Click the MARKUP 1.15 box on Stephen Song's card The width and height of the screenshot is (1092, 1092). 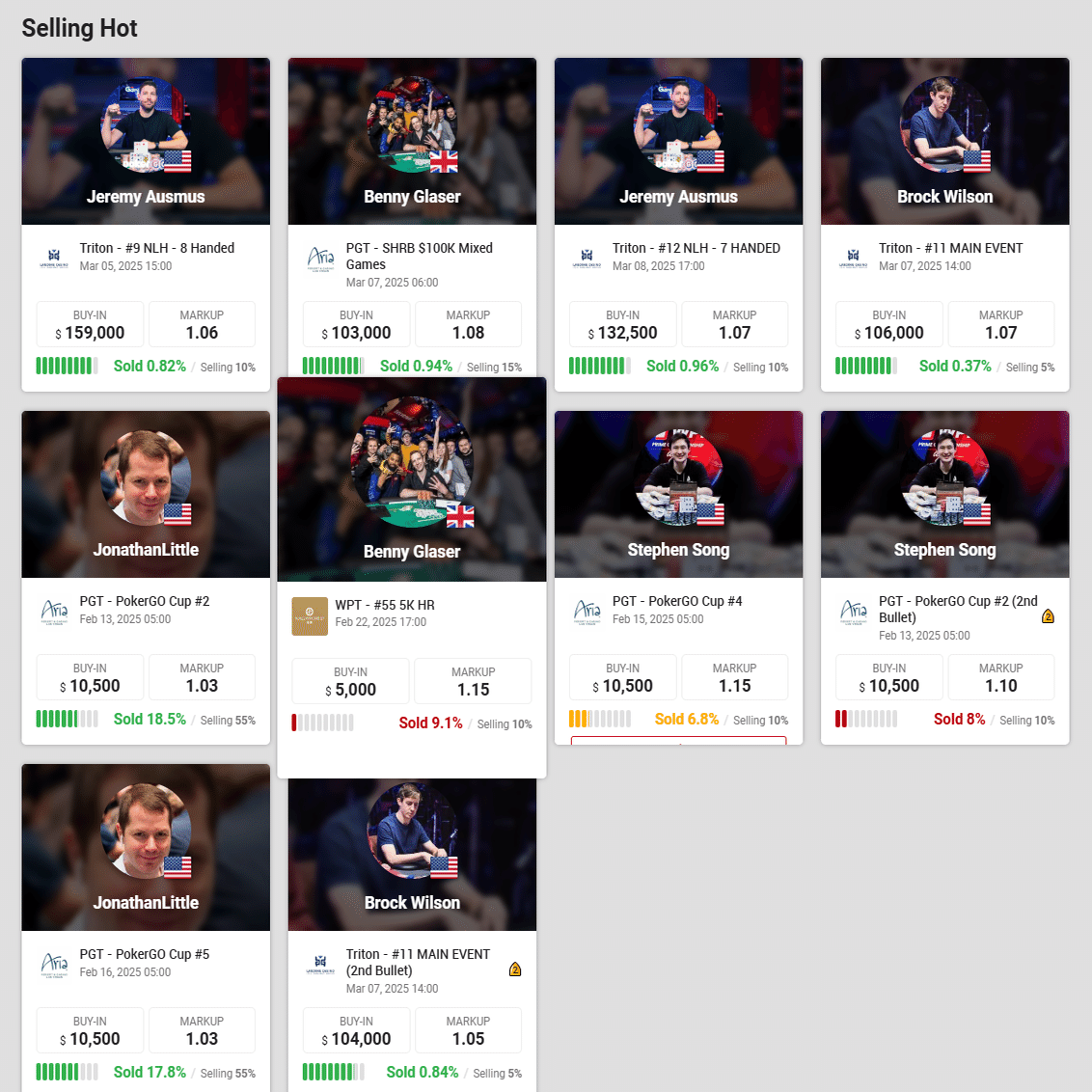(x=735, y=677)
